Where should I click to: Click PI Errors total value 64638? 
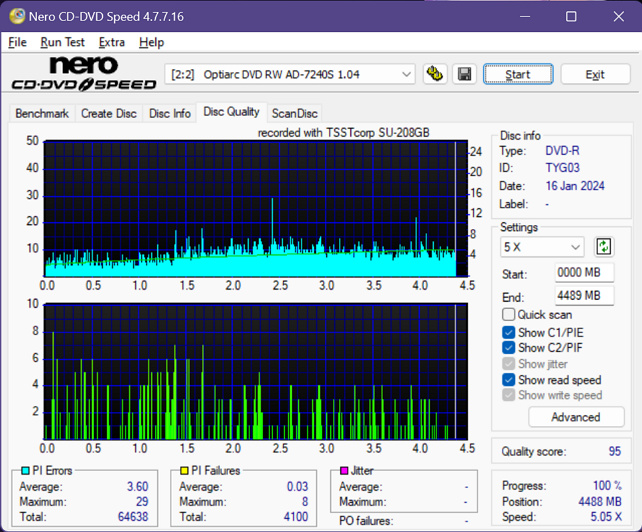click(133, 517)
